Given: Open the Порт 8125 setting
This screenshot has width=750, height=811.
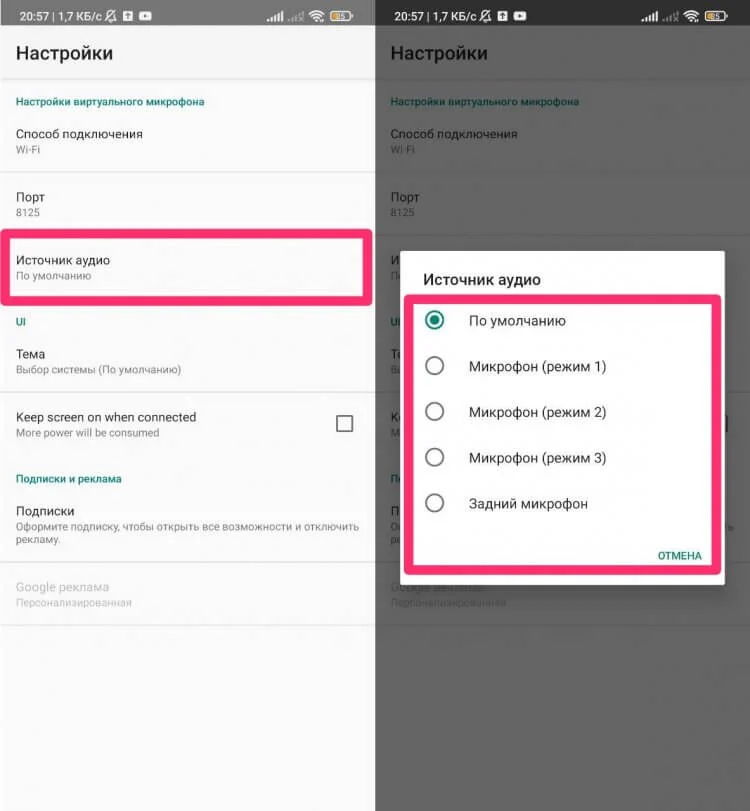Looking at the screenshot, I should point(187,204).
